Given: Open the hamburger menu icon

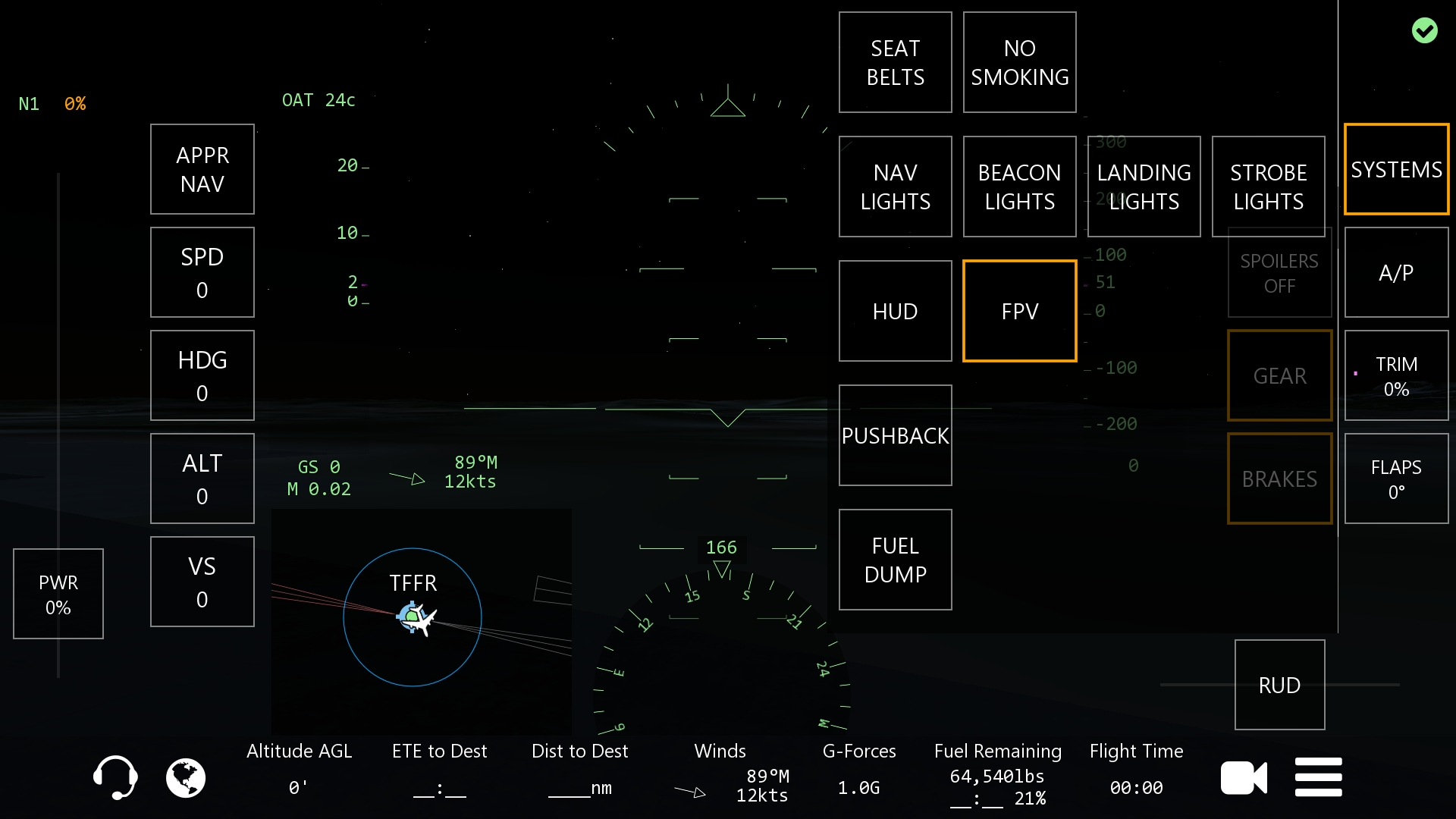Looking at the screenshot, I should pyautogui.click(x=1318, y=777).
